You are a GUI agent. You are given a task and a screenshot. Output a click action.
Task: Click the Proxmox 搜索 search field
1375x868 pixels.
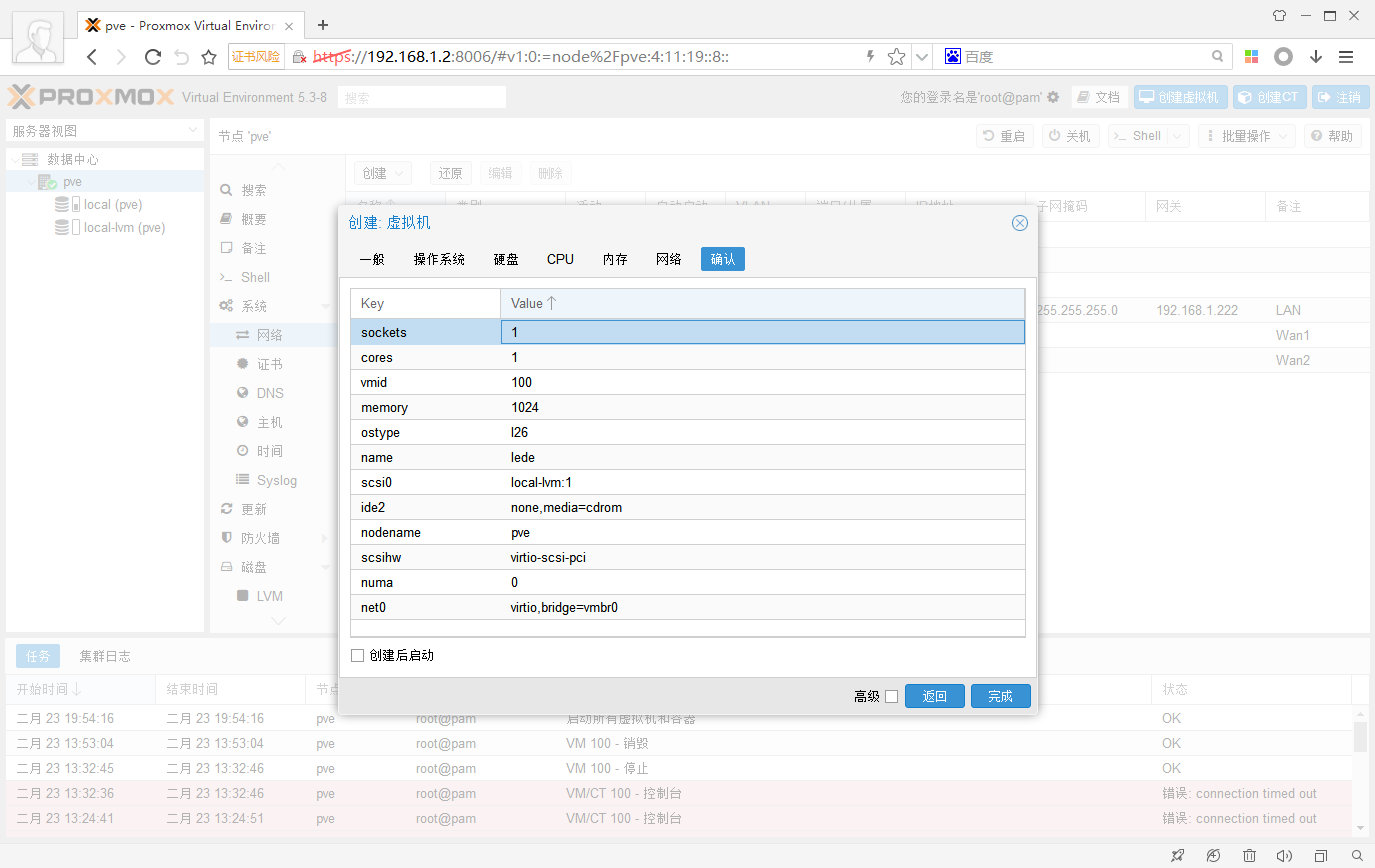click(x=422, y=98)
